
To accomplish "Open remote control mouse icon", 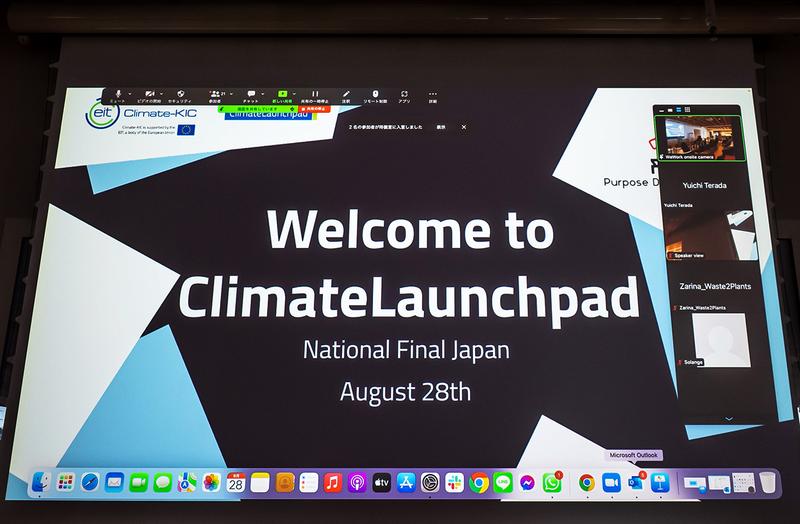I will point(376,94).
